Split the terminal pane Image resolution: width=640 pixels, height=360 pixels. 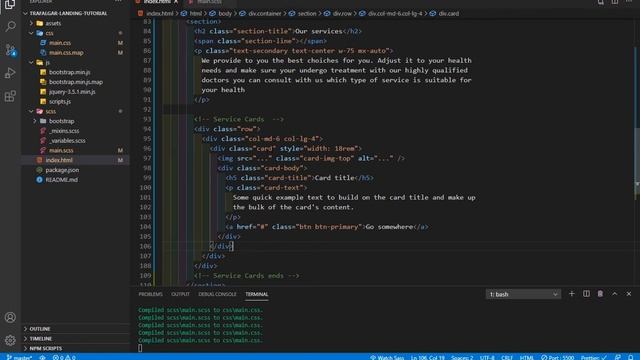click(586, 294)
